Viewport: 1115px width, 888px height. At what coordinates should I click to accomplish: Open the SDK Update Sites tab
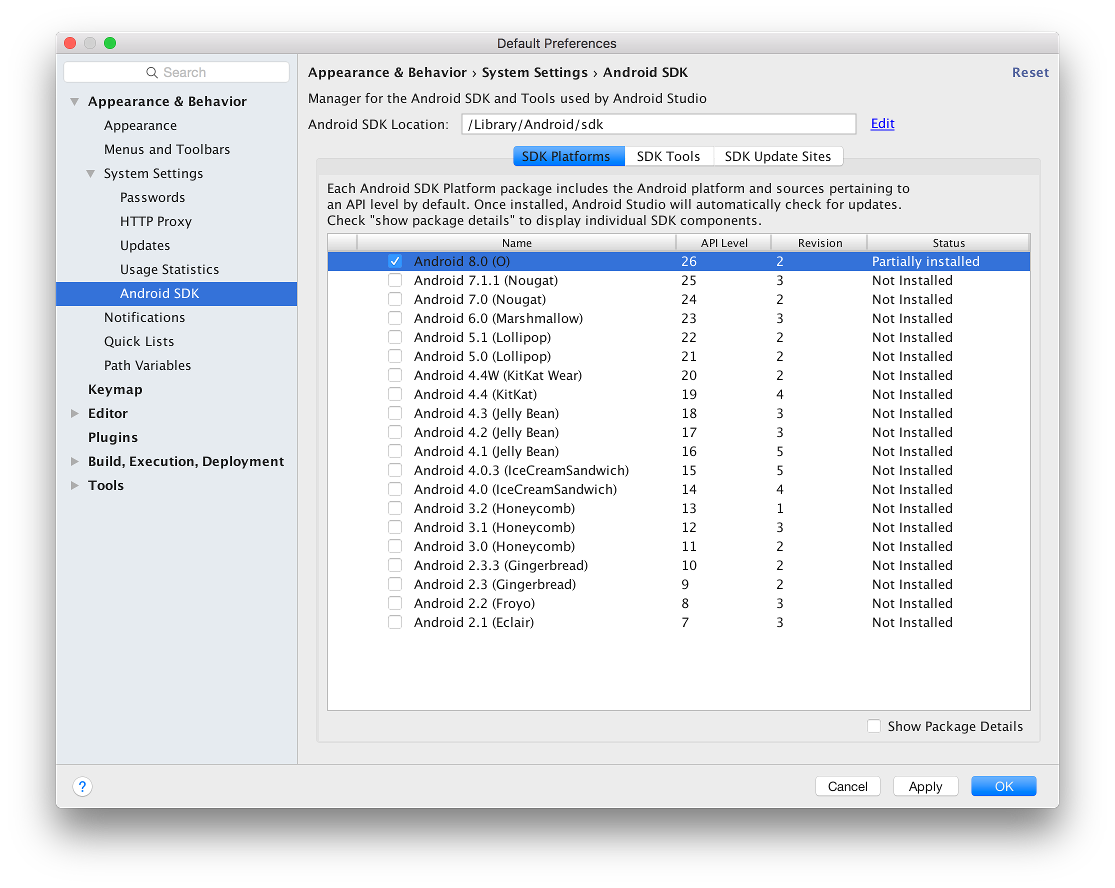pyautogui.click(x=778, y=156)
